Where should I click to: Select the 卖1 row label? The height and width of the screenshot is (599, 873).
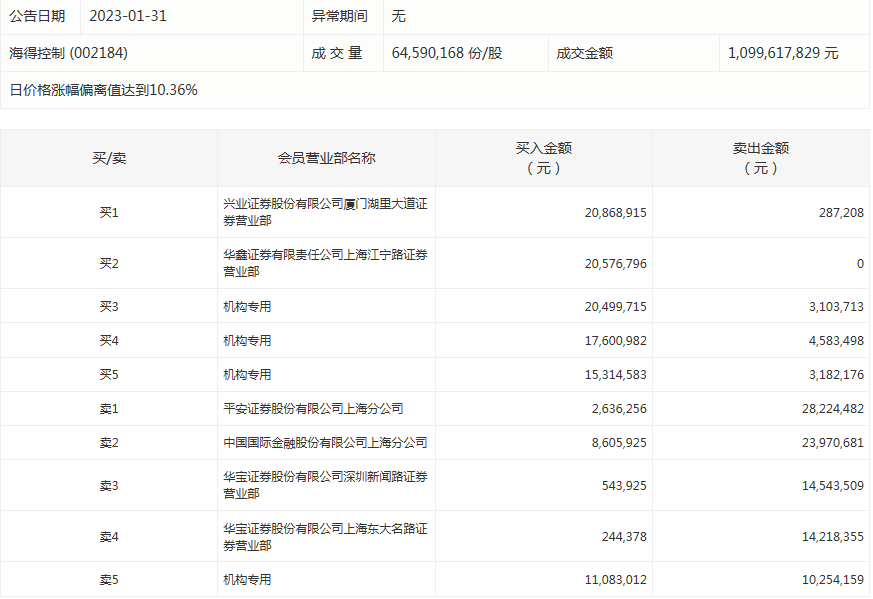(109, 409)
